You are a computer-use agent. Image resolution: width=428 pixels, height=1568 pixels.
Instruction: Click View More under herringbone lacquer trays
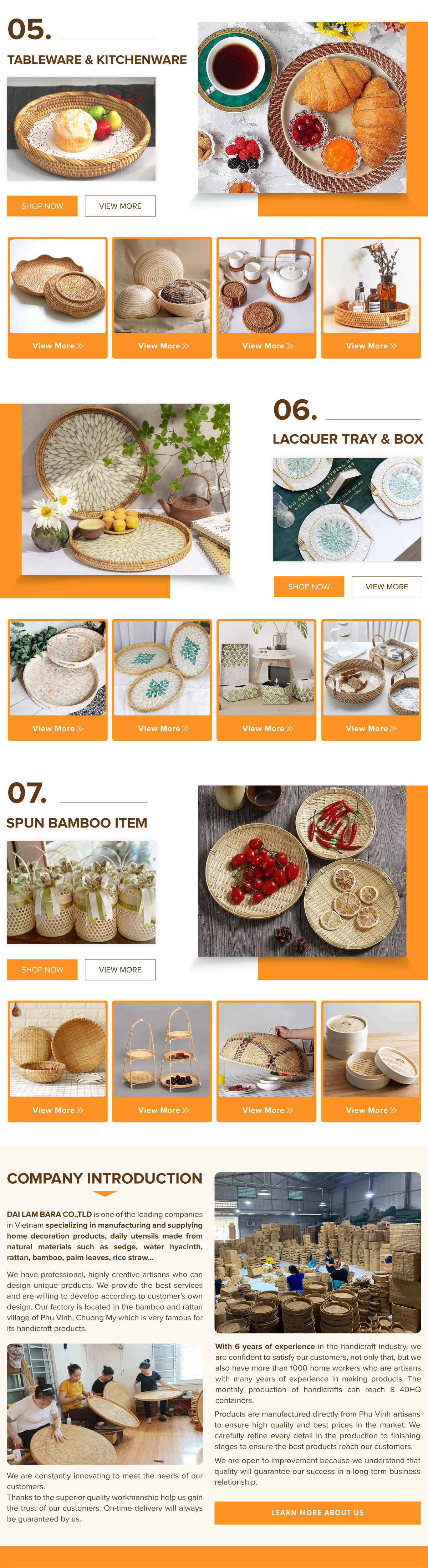click(58, 728)
